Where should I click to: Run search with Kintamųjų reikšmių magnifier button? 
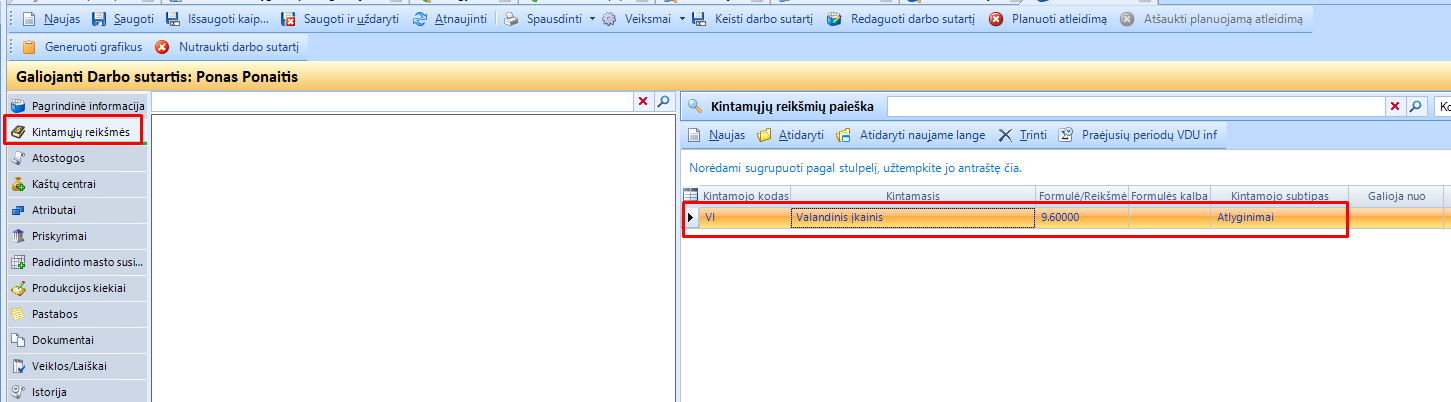click(1415, 106)
